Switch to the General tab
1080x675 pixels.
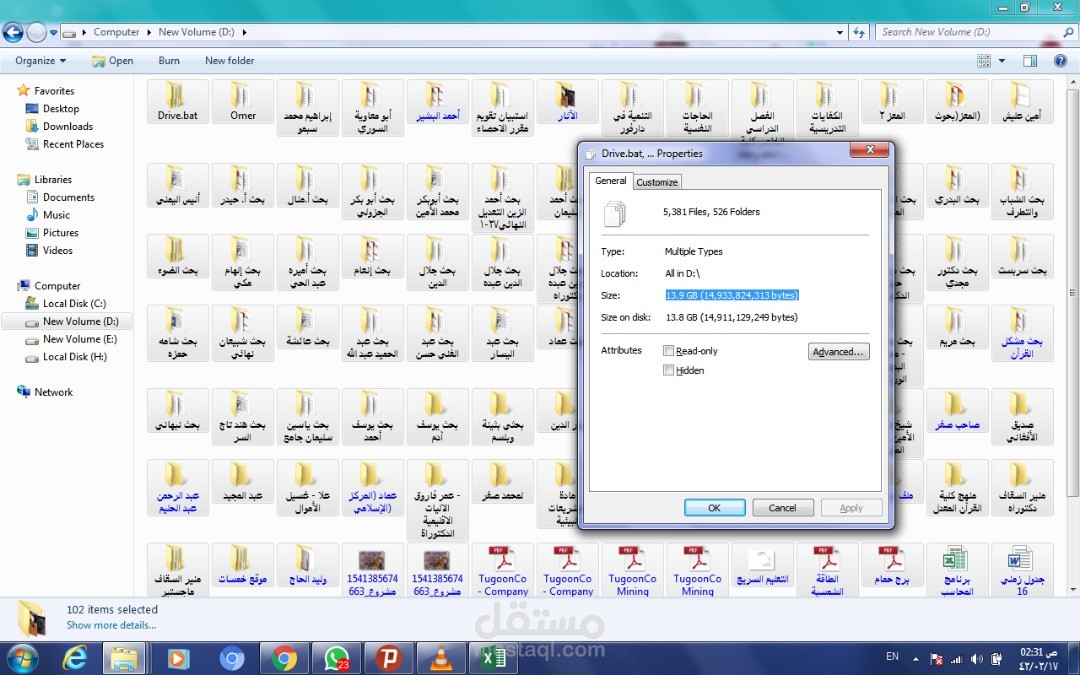tap(610, 180)
